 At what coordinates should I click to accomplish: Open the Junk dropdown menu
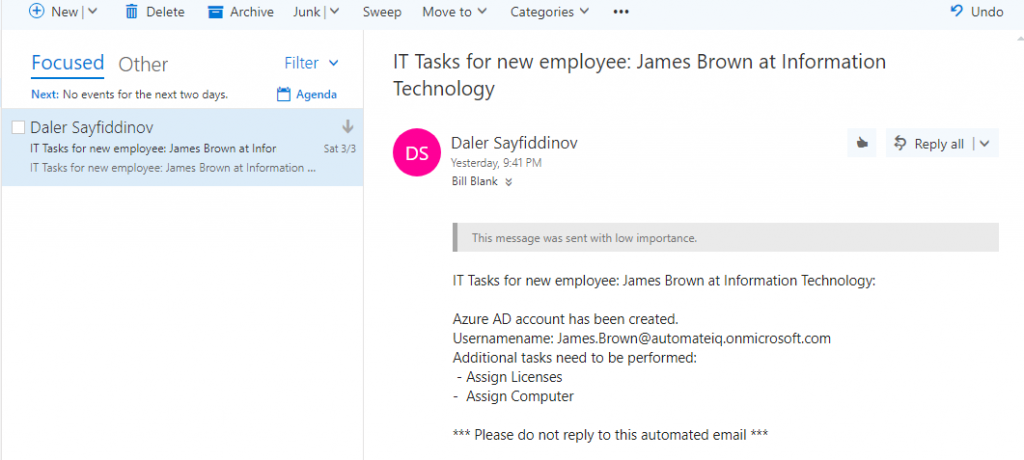[x=316, y=12]
